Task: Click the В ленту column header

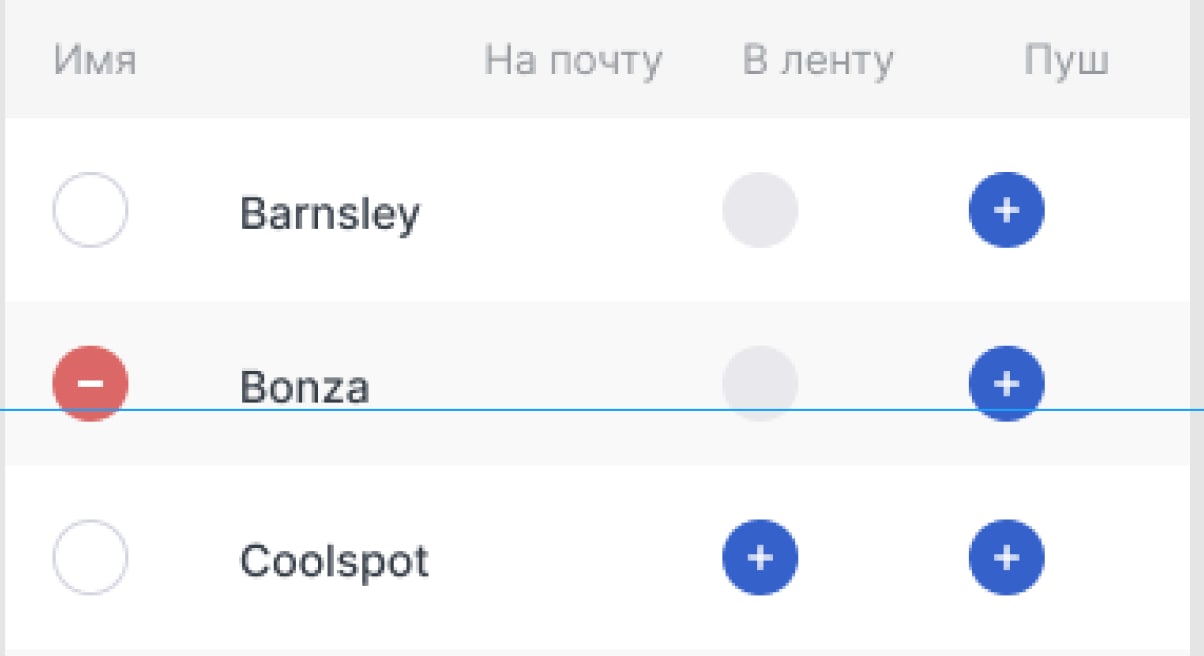Action: [818, 62]
